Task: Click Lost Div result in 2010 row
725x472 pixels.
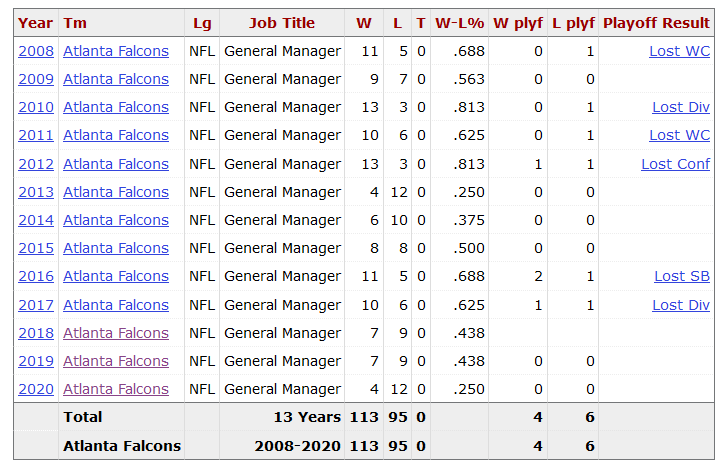Action: click(x=681, y=107)
